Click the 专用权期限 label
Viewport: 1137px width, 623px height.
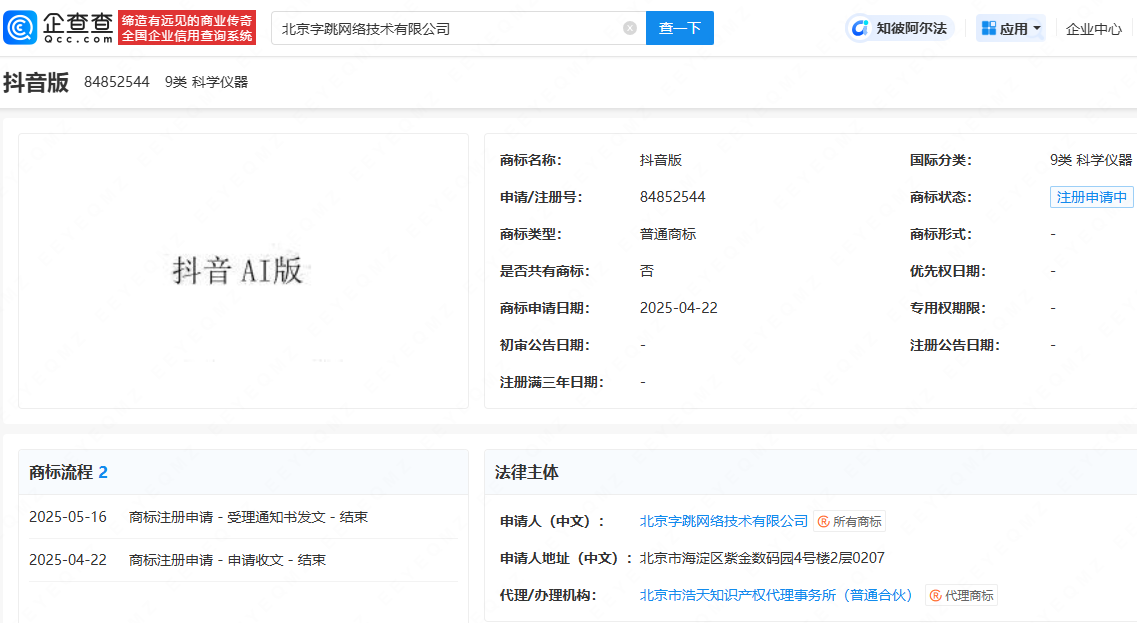coord(948,308)
